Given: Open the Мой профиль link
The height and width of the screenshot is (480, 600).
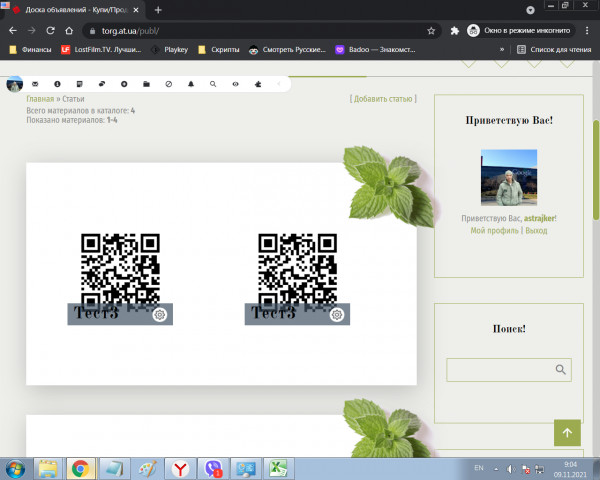Looking at the screenshot, I should (494, 230).
